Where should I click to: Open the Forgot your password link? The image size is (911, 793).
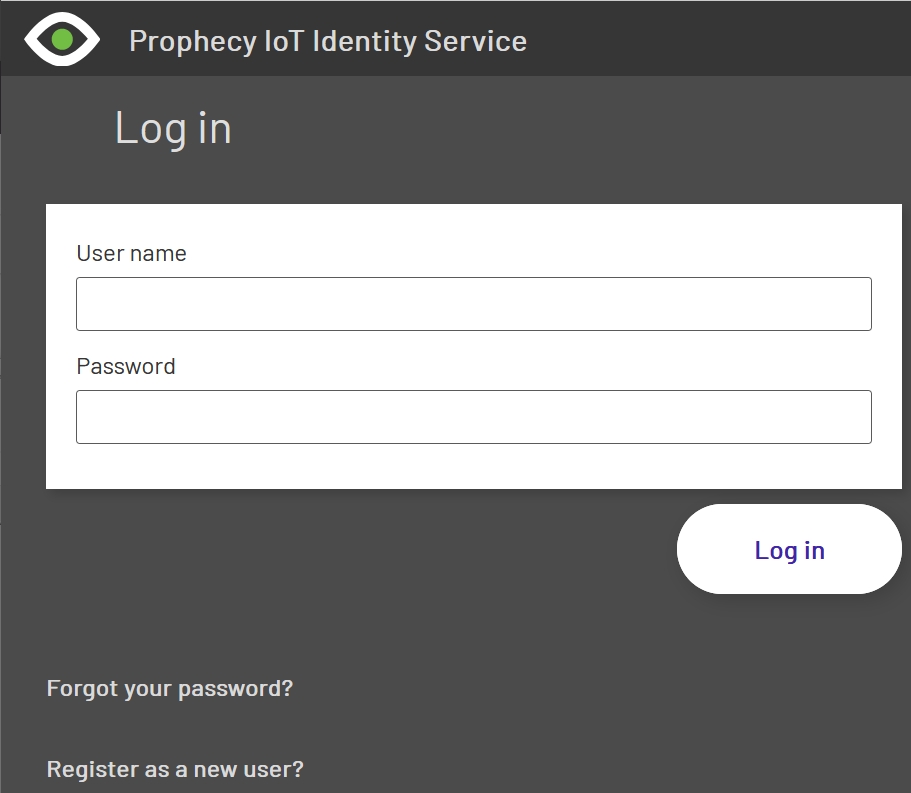(x=169, y=688)
